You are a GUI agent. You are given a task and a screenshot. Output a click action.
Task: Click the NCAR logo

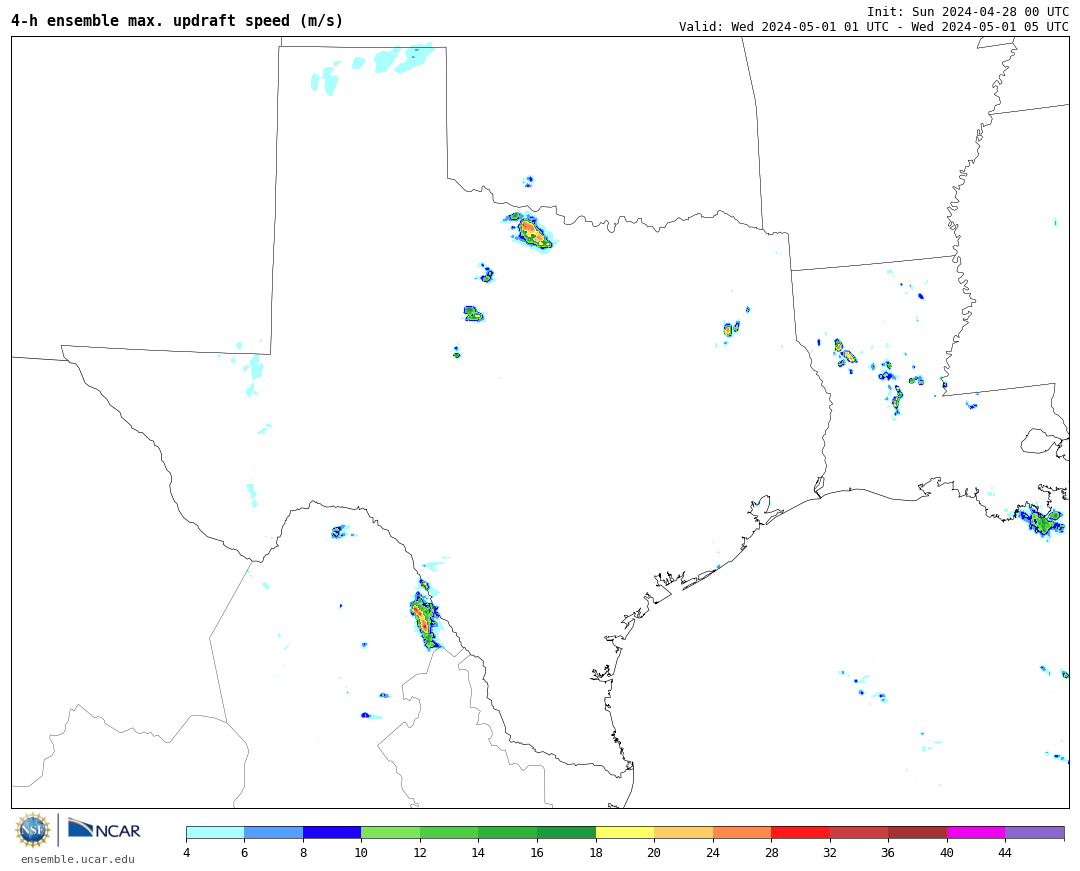(x=104, y=829)
